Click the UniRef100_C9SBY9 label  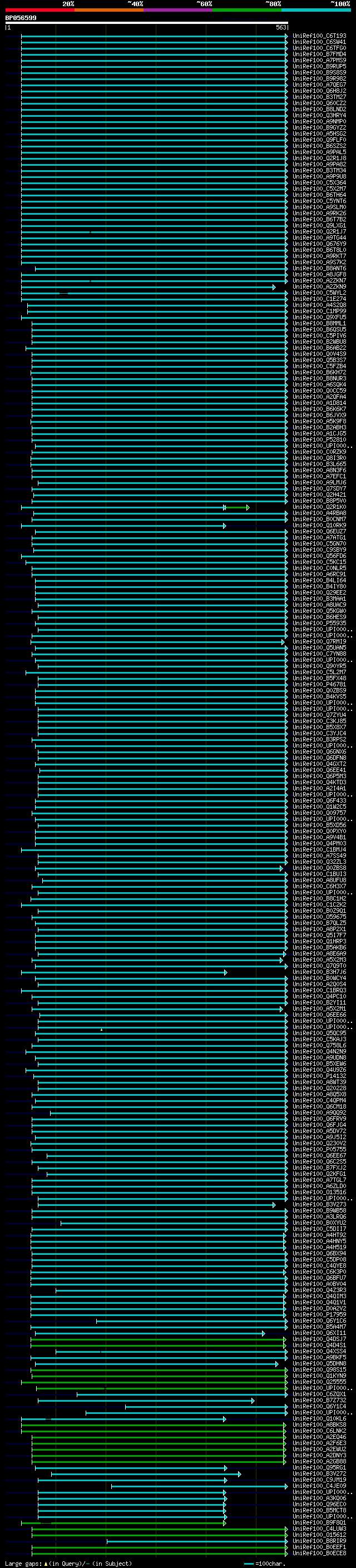[x=319, y=550]
